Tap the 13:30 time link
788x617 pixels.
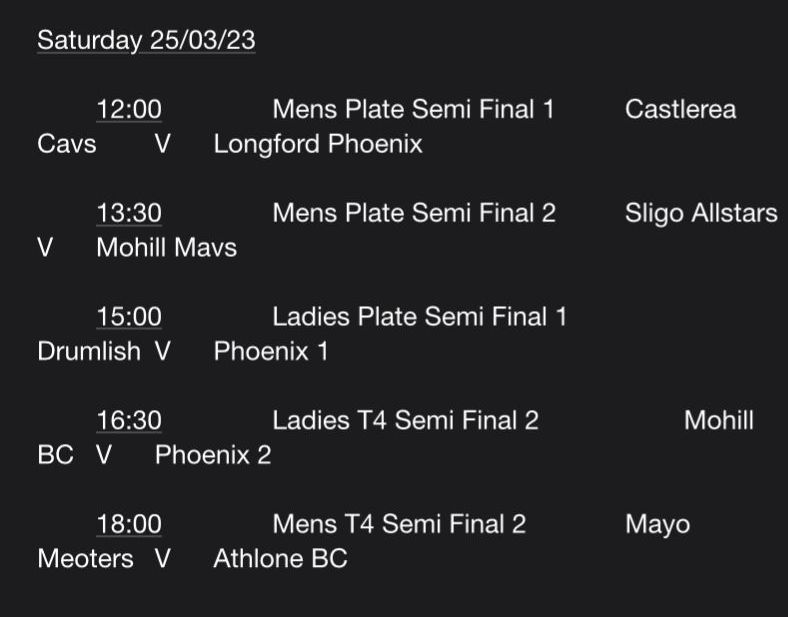pos(129,213)
